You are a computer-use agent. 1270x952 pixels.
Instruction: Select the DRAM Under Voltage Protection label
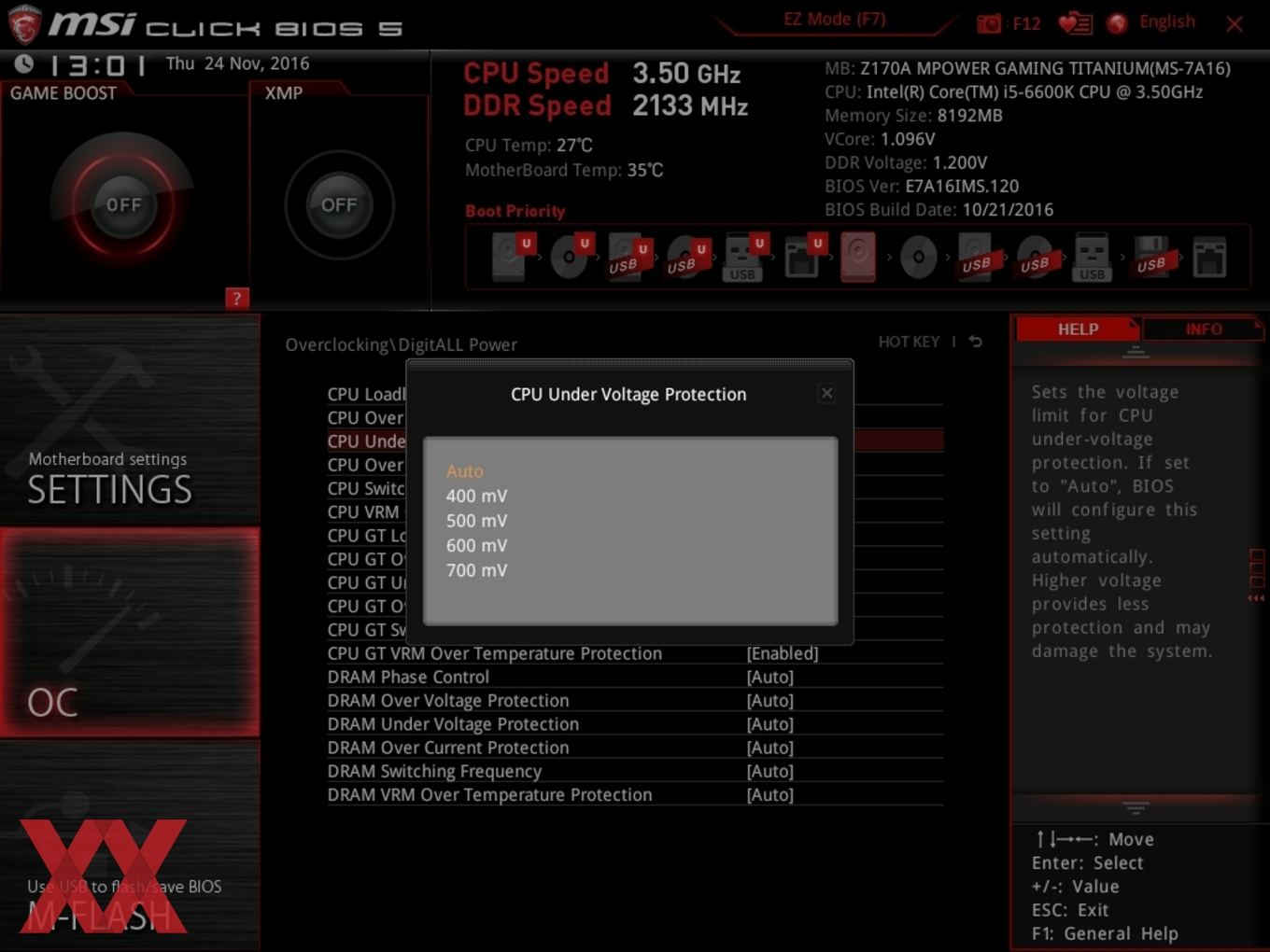click(453, 724)
